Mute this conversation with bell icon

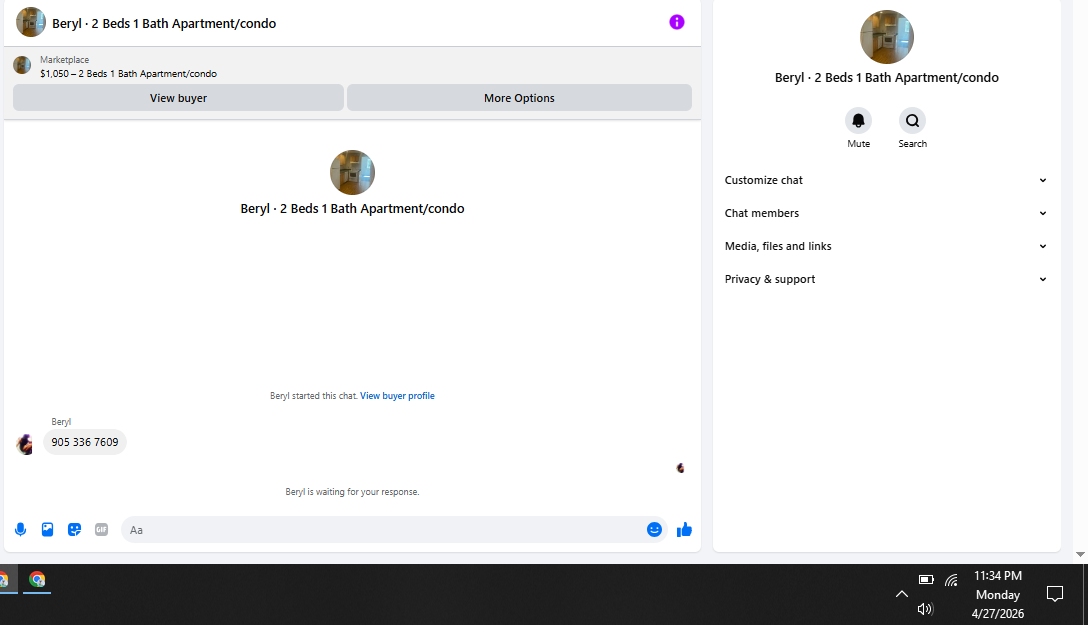(x=858, y=121)
